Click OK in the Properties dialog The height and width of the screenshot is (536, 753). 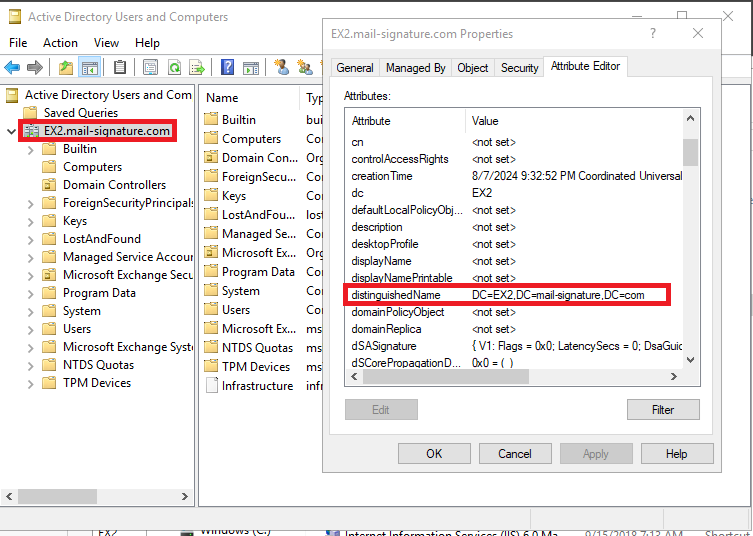click(434, 453)
